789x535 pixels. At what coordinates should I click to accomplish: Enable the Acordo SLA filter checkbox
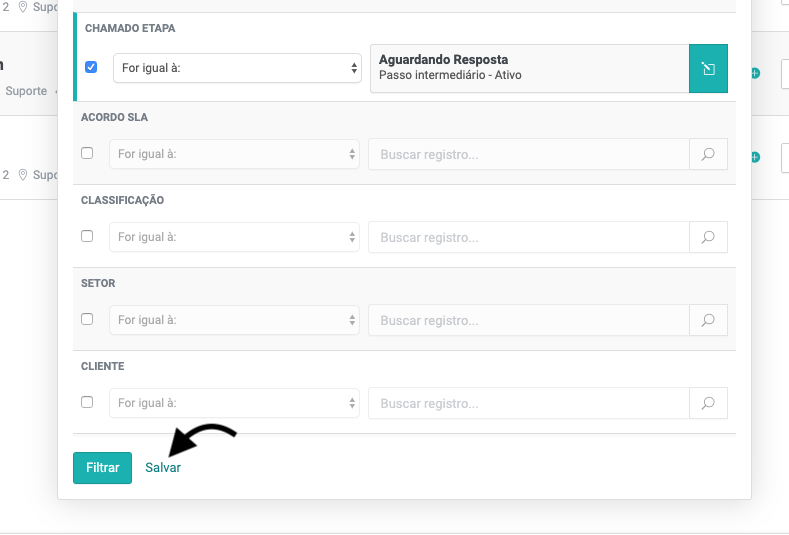tap(87, 154)
